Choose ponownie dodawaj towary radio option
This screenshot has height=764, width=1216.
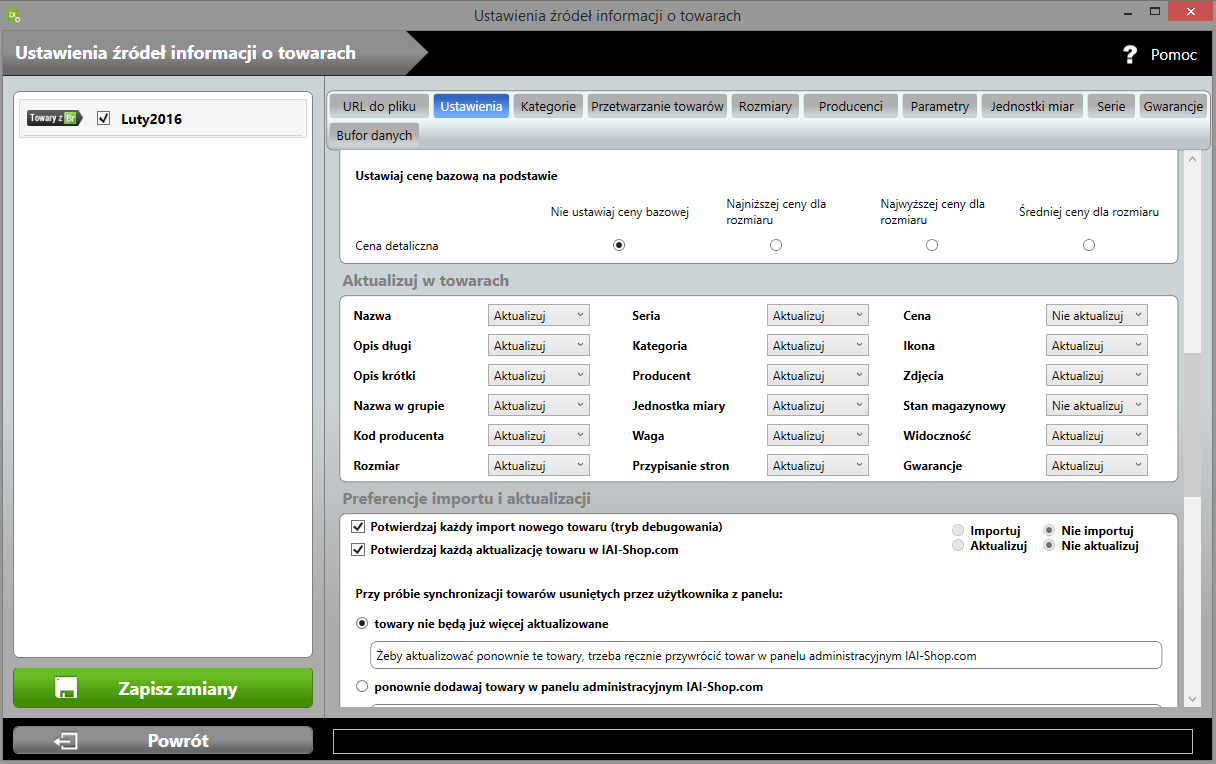(x=362, y=686)
